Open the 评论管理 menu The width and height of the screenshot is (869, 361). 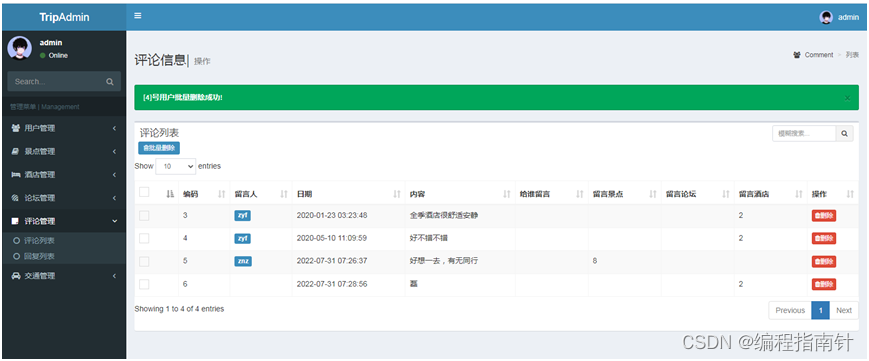tap(64, 221)
